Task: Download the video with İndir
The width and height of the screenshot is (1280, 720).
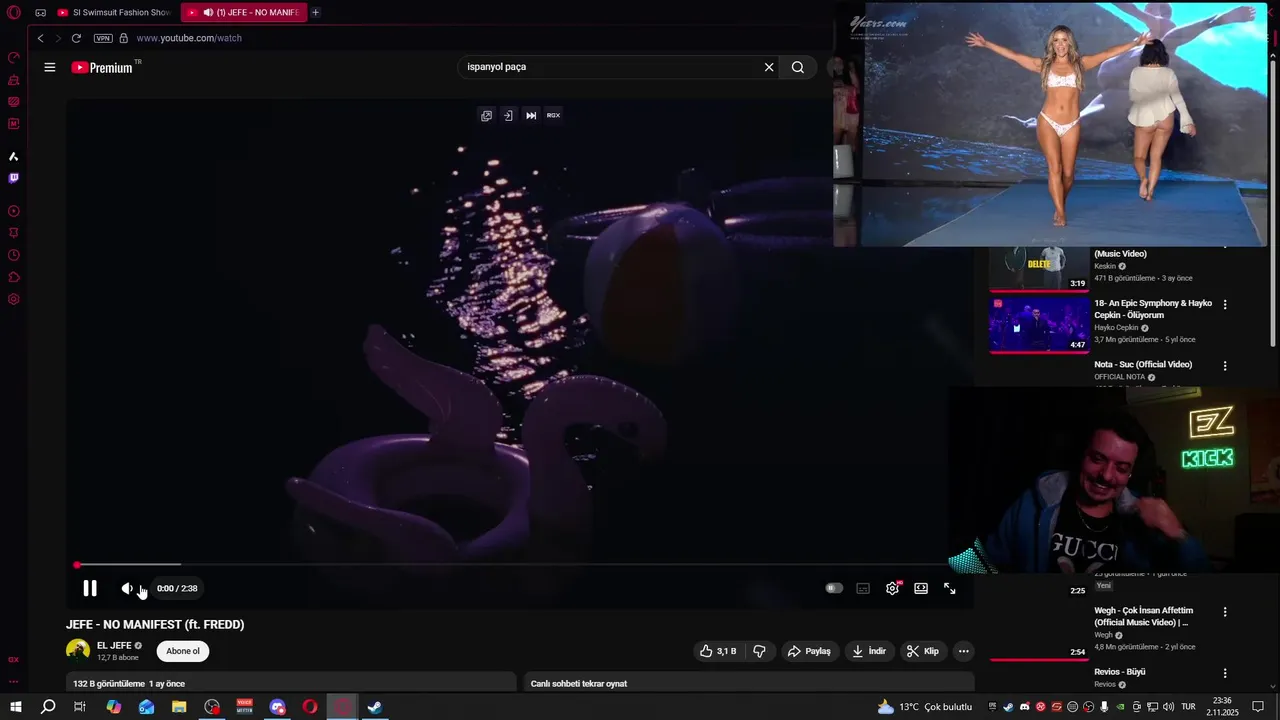Action: tap(868, 651)
